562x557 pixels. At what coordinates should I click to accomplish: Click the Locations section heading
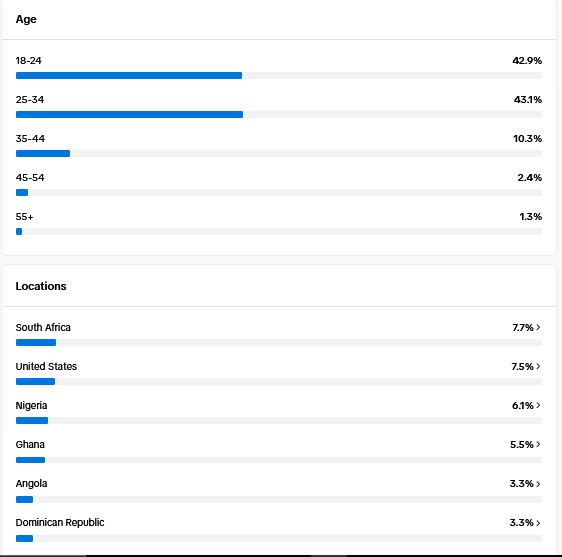point(41,286)
